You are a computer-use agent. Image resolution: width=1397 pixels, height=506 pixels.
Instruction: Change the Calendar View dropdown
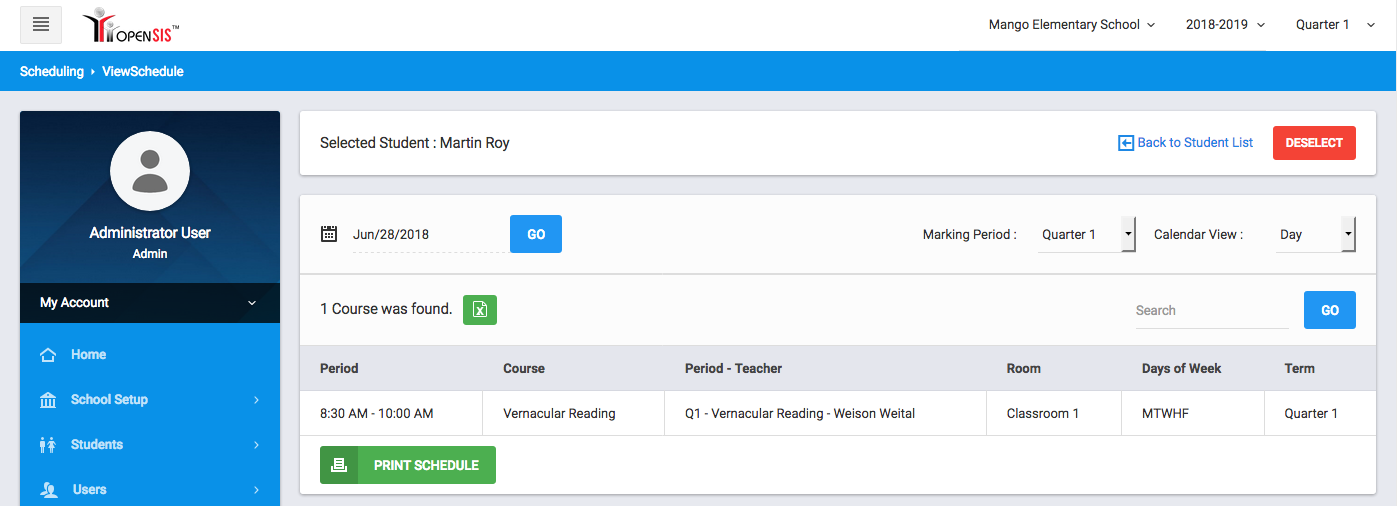[x=1314, y=235]
